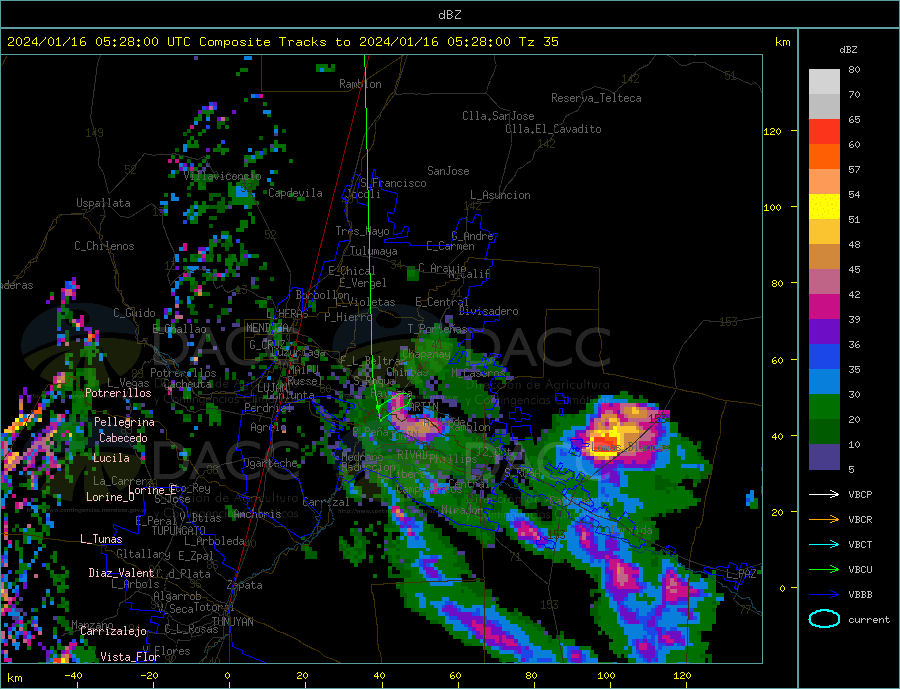Click the Chapanay place label
Viewport: 900px width, 689px height.
point(426,354)
